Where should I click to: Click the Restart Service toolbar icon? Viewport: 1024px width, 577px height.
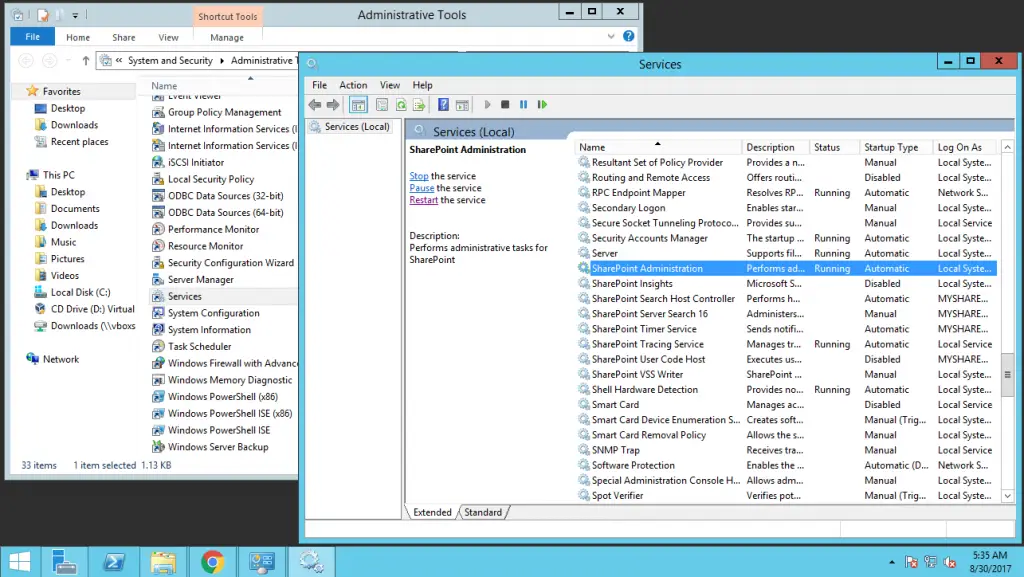(x=542, y=104)
